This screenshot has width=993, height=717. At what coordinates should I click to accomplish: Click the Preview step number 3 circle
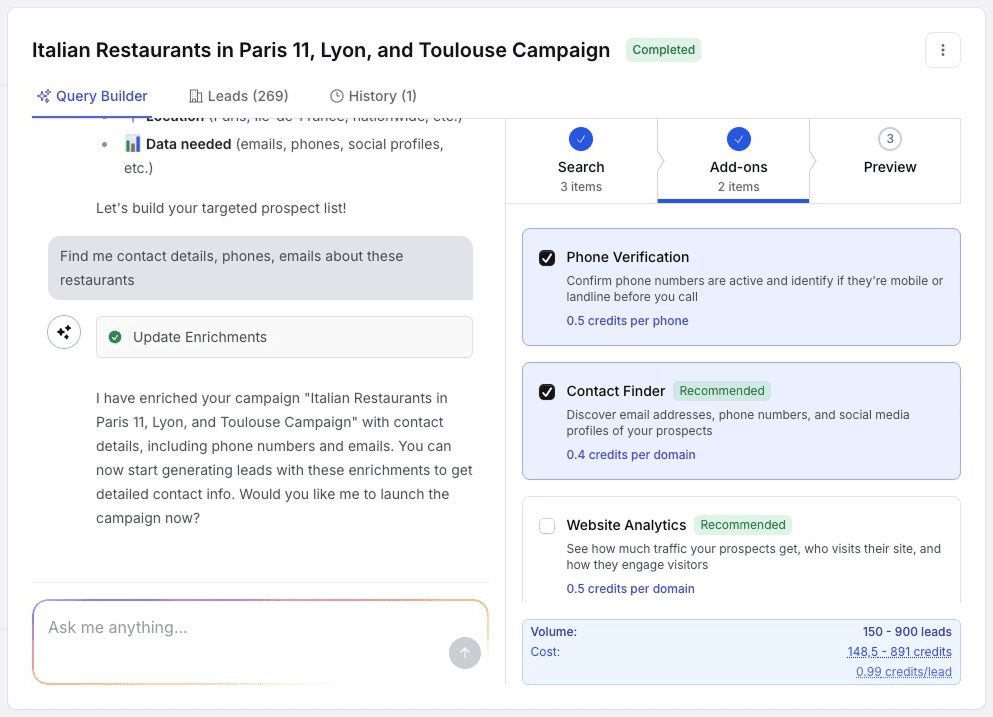889,139
